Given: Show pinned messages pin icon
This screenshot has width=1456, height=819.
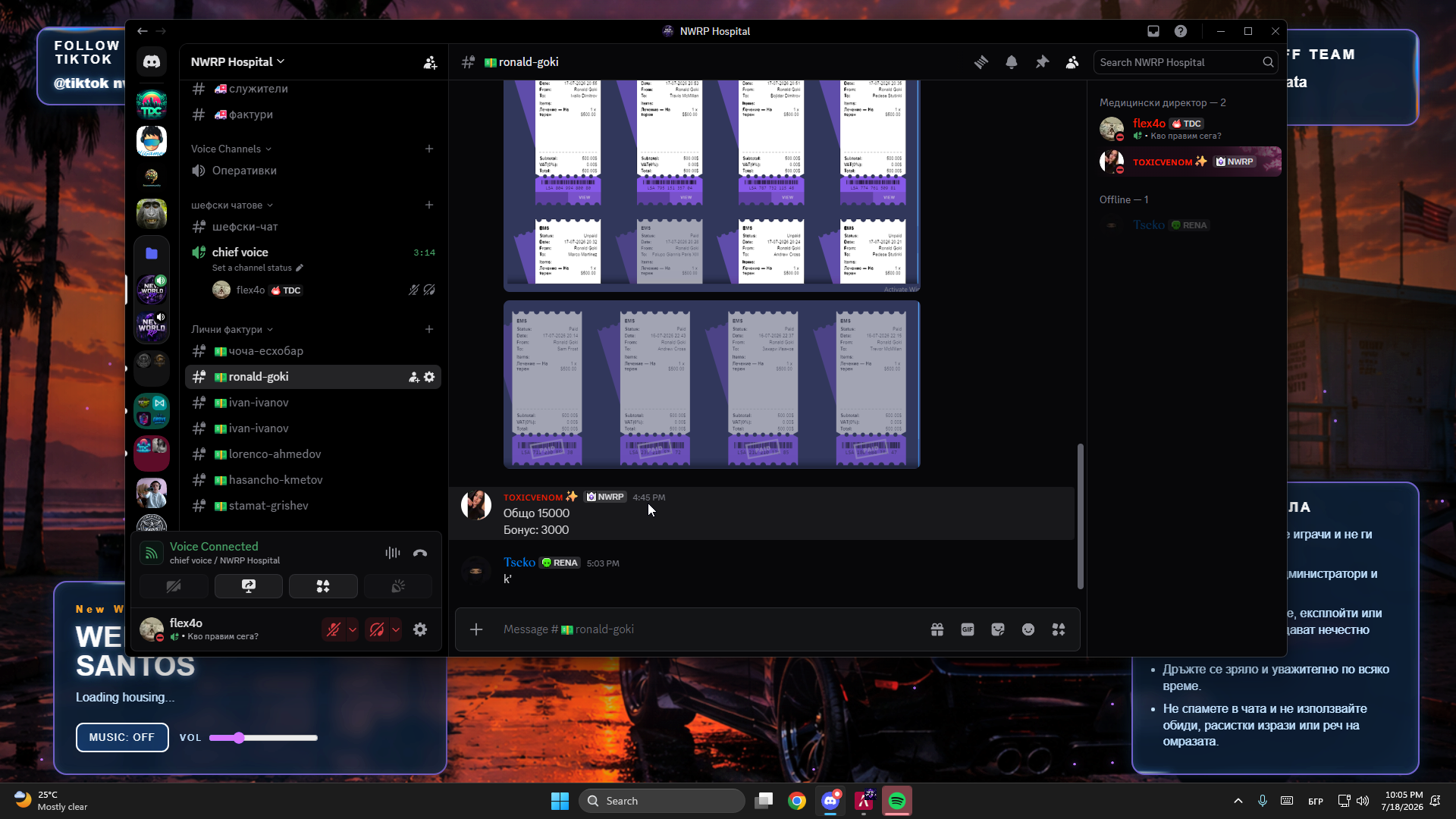Looking at the screenshot, I should pos(1042,62).
